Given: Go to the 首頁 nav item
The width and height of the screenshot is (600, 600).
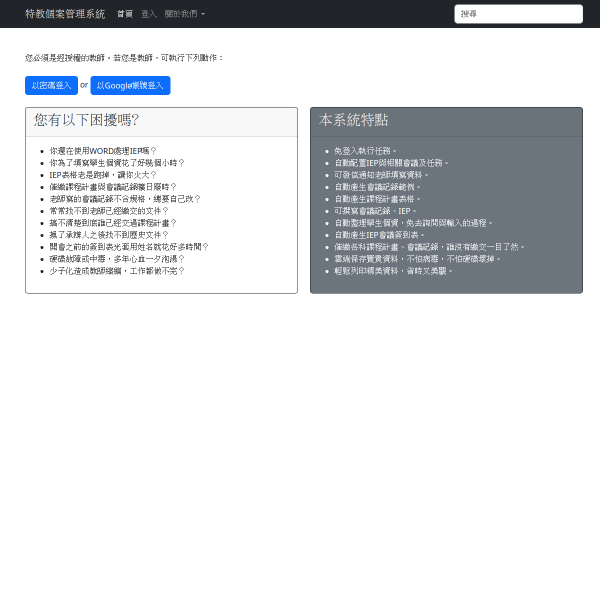Looking at the screenshot, I should tap(125, 14).
